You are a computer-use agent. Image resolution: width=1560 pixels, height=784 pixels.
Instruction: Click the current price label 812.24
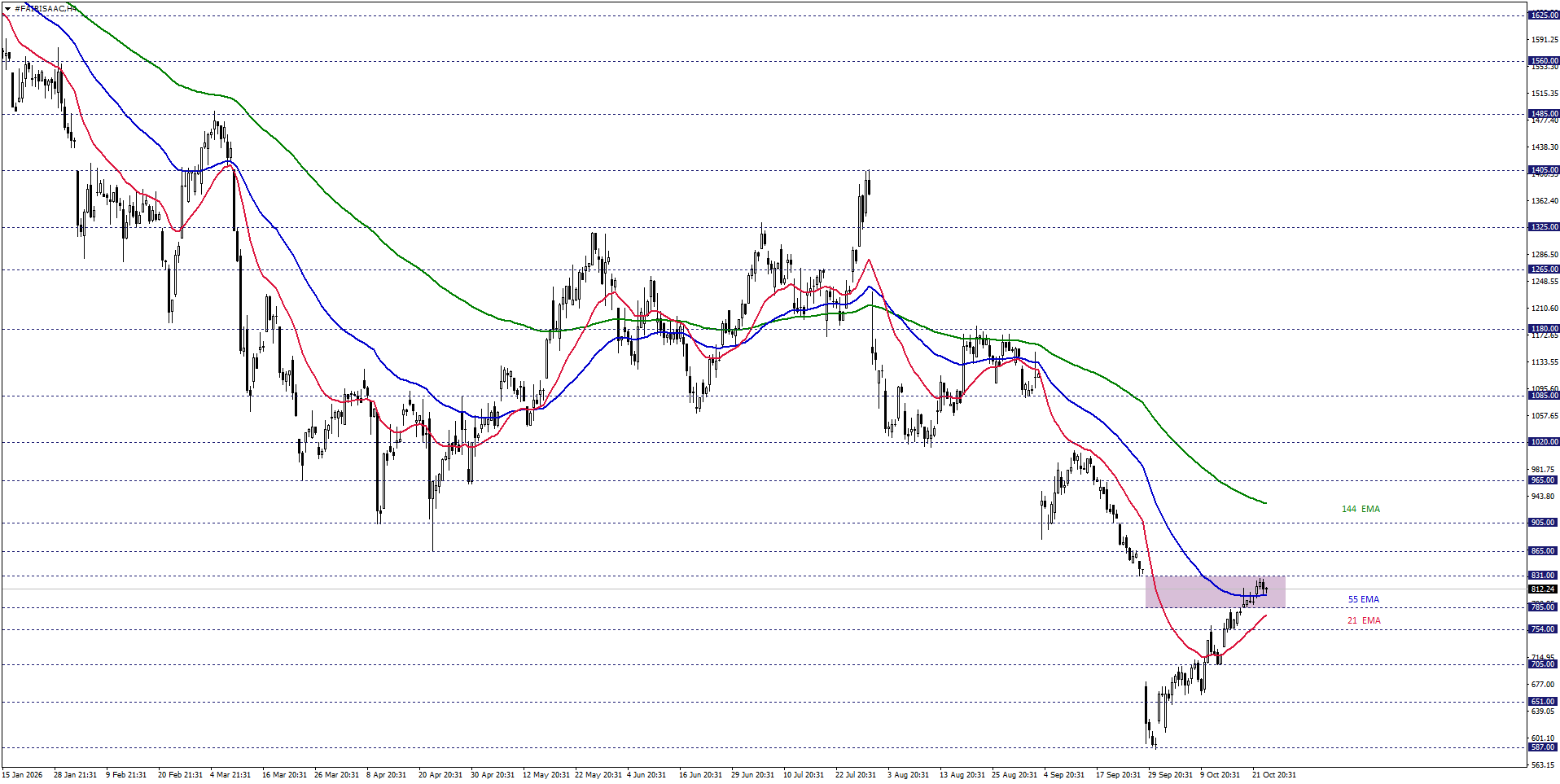tap(1543, 589)
